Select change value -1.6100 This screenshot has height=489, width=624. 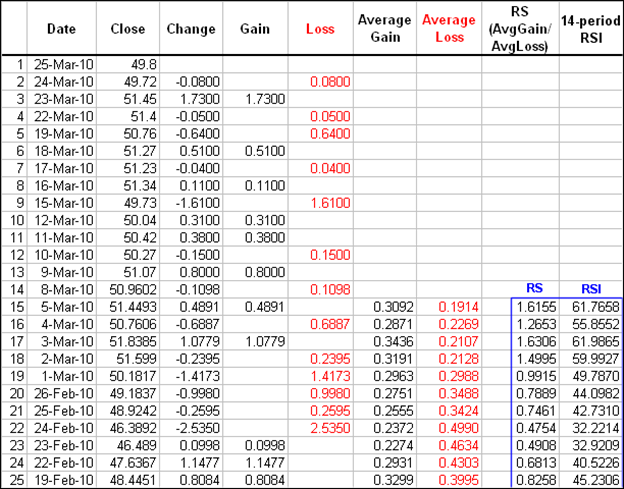197,203
